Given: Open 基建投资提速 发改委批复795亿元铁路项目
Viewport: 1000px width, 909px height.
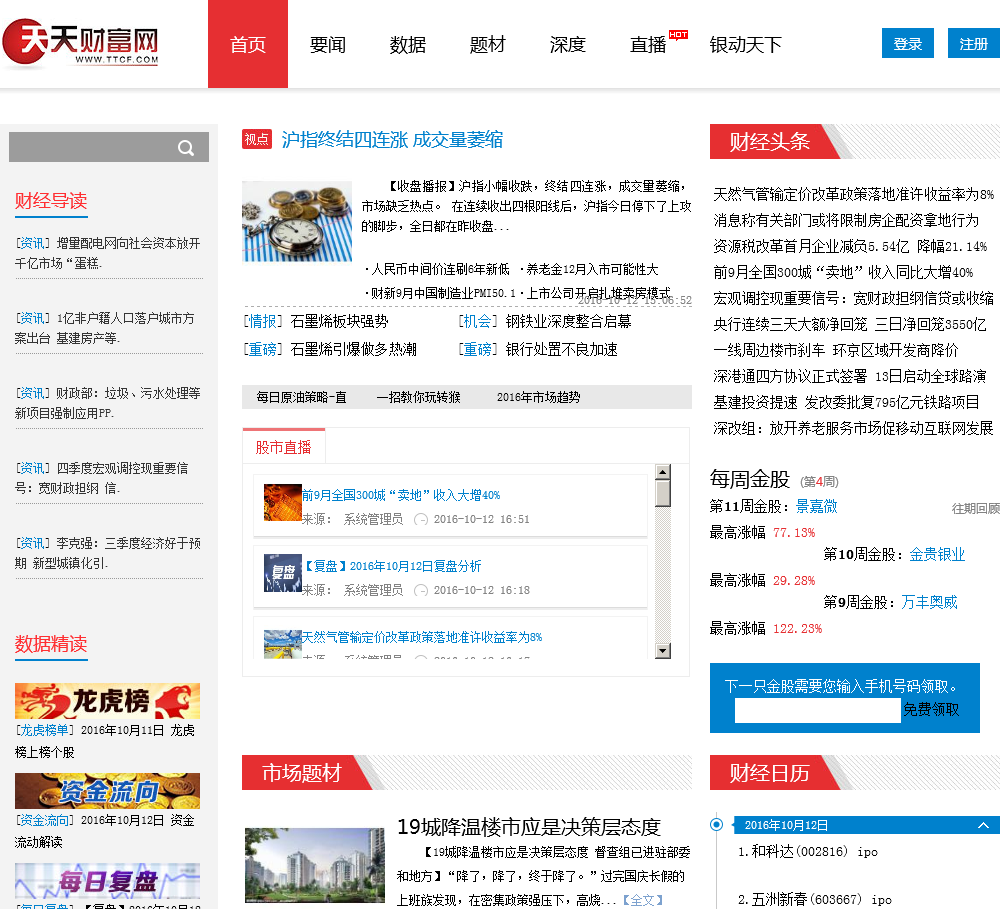Looking at the screenshot, I should (x=846, y=402).
